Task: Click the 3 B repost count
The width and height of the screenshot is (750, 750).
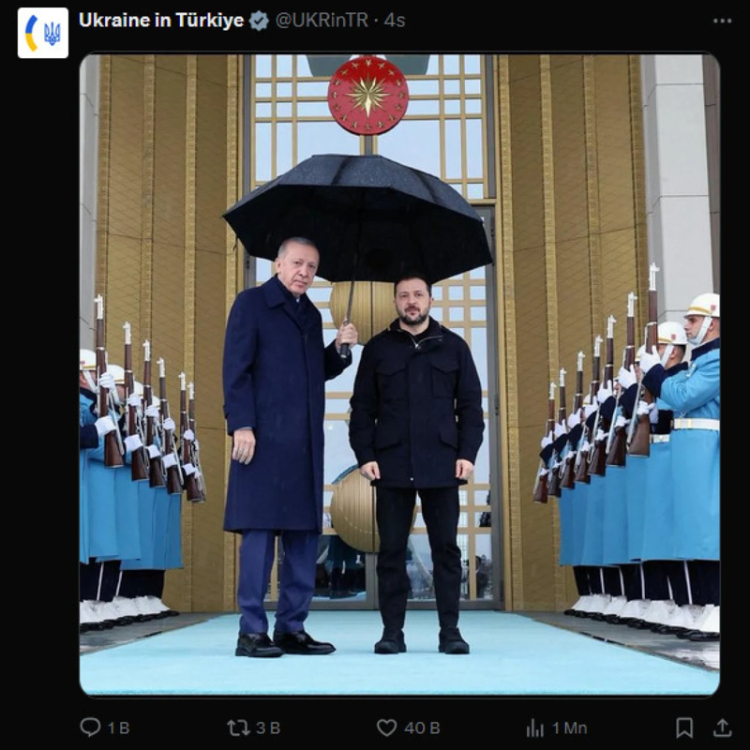Action: pyautogui.click(x=268, y=728)
